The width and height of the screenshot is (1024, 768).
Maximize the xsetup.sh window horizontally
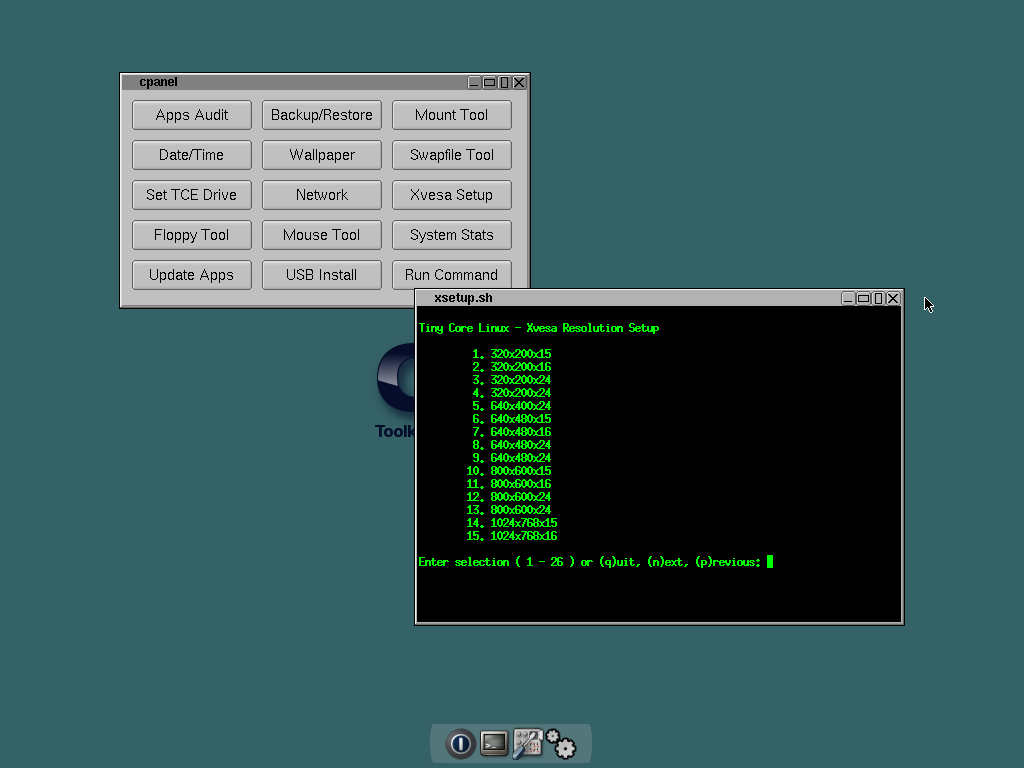click(x=863, y=298)
